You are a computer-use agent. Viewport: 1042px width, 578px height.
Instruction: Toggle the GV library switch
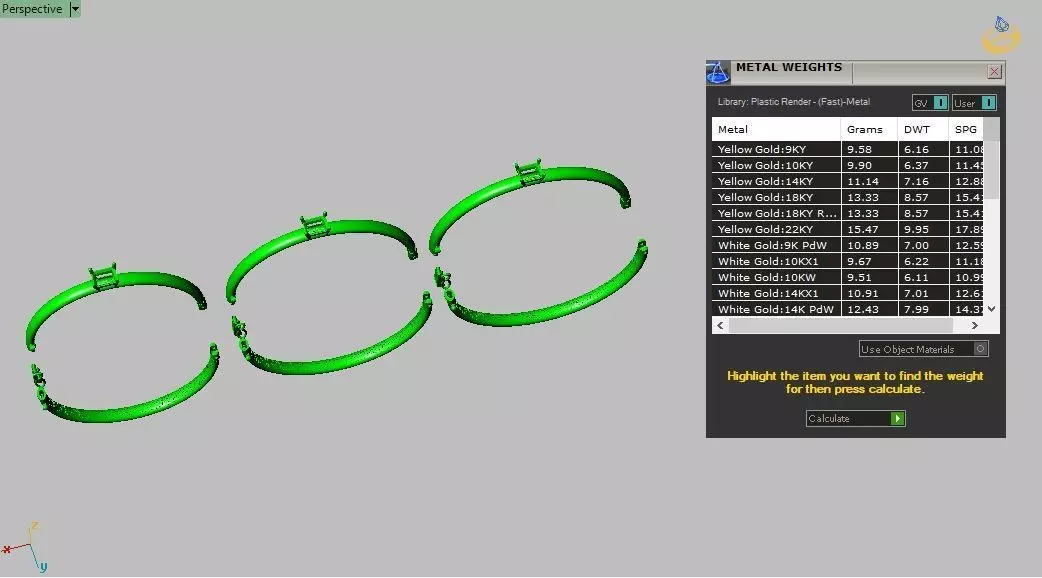click(x=930, y=103)
